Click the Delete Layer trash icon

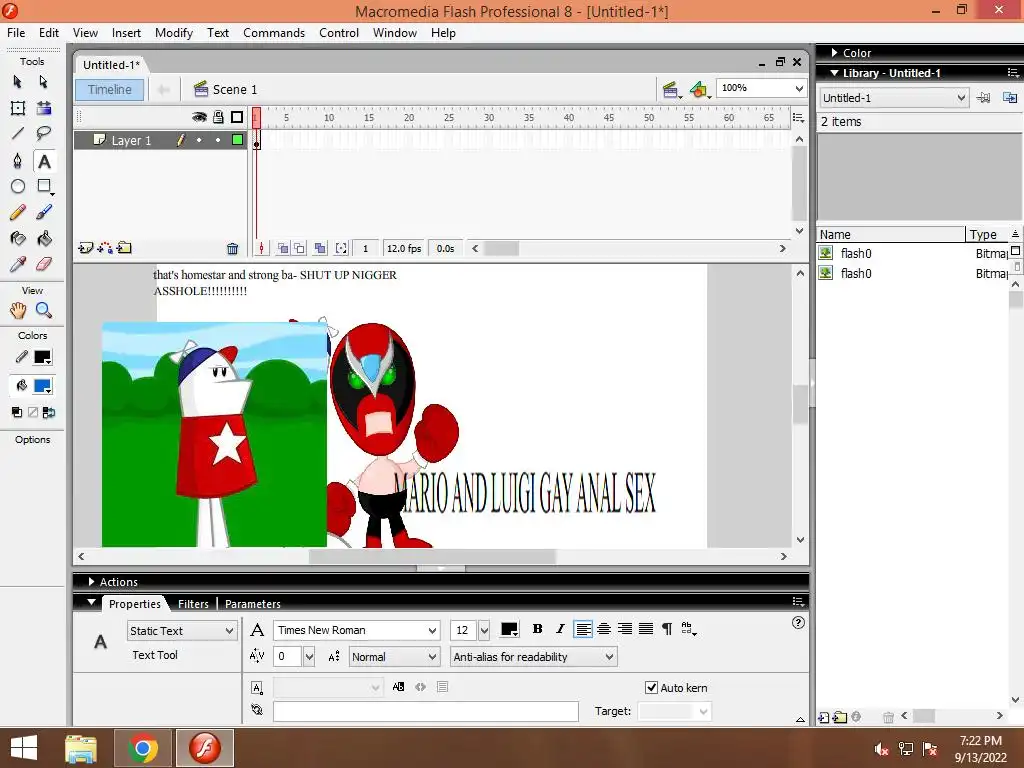pos(232,248)
